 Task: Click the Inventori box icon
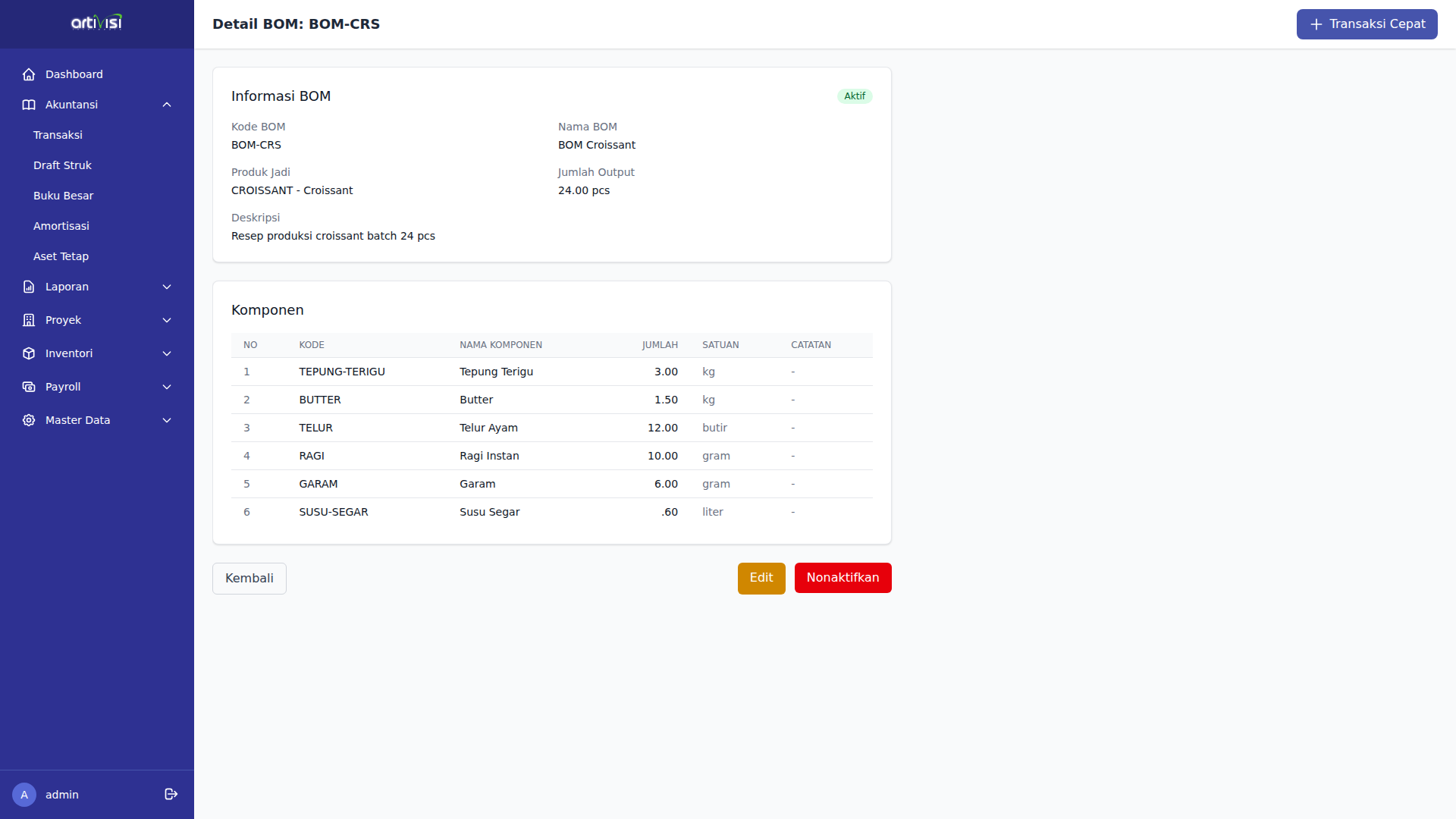29,353
